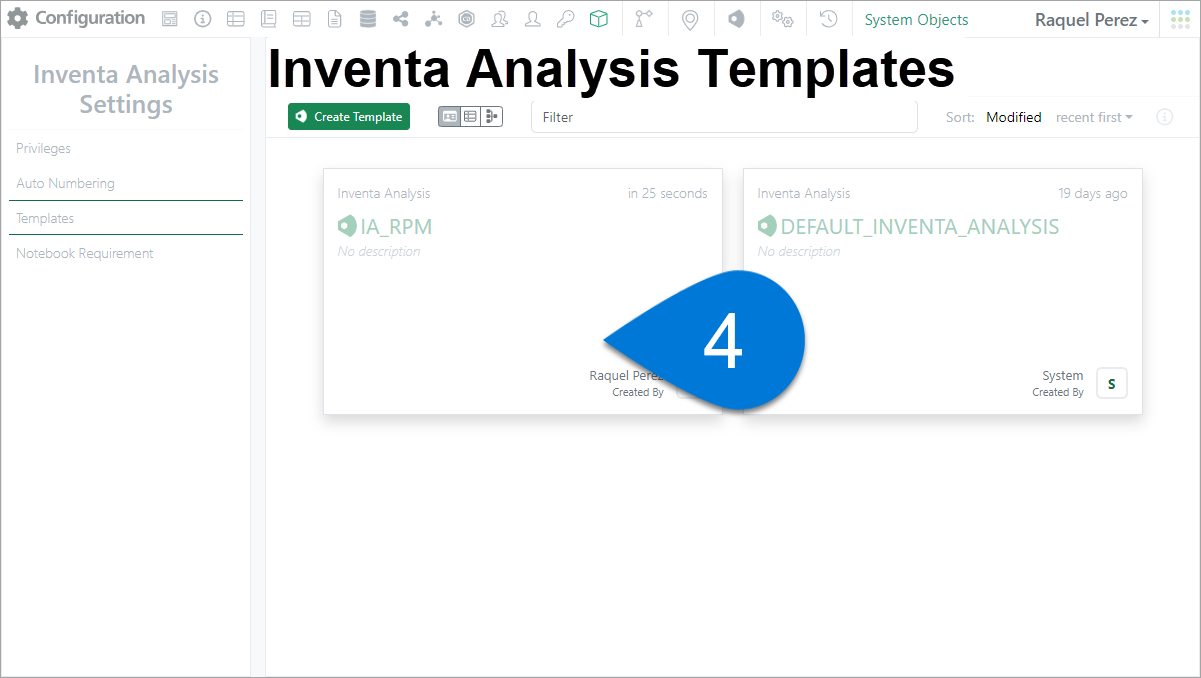Click the key icon in toolbar
1201x678 pixels.
click(x=565, y=19)
